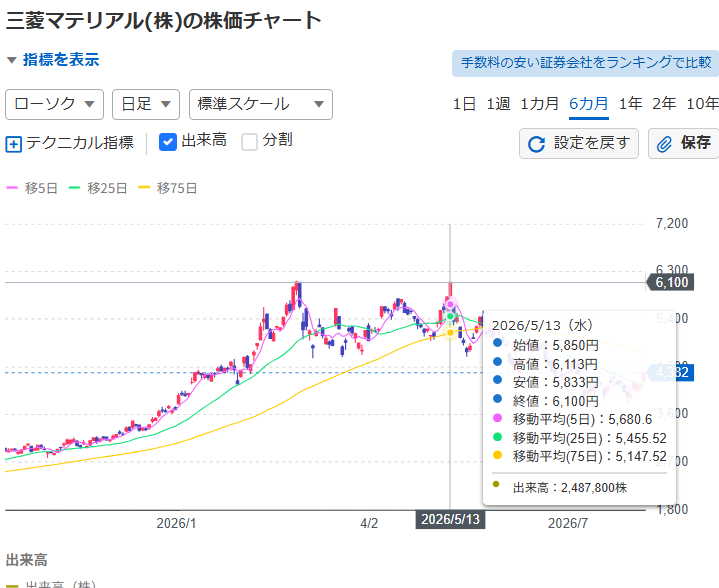Click the 2026/5/13 date marker on axis
Image resolution: width=719 pixels, height=588 pixels.
pyautogui.click(x=450, y=520)
